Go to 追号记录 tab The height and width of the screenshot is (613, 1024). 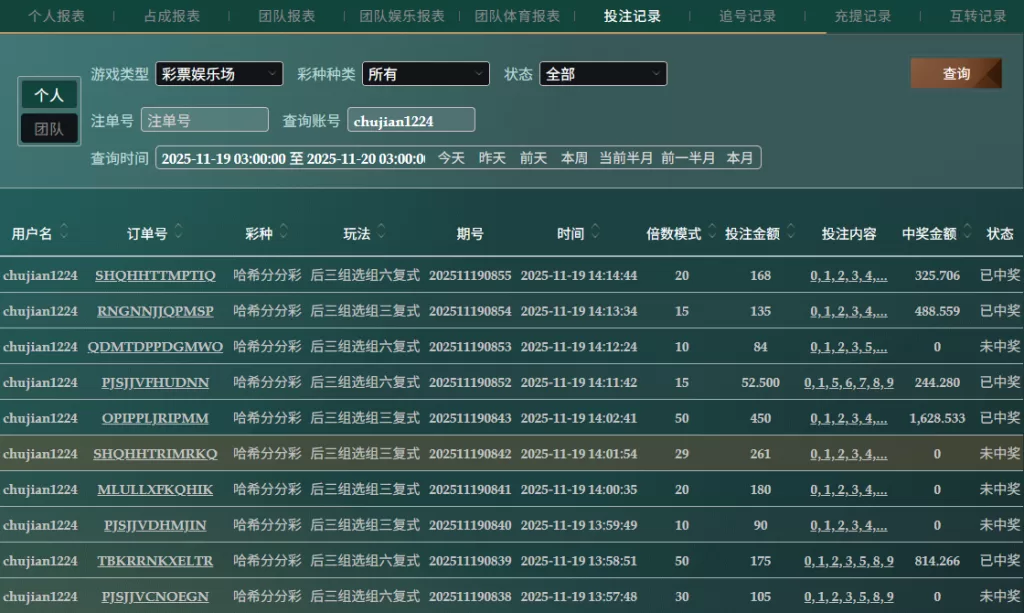(747, 16)
